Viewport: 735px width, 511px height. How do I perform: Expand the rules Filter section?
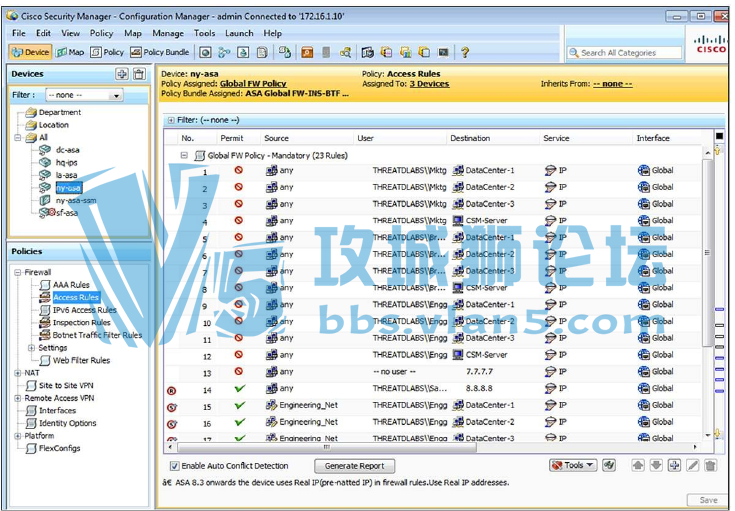point(171,120)
